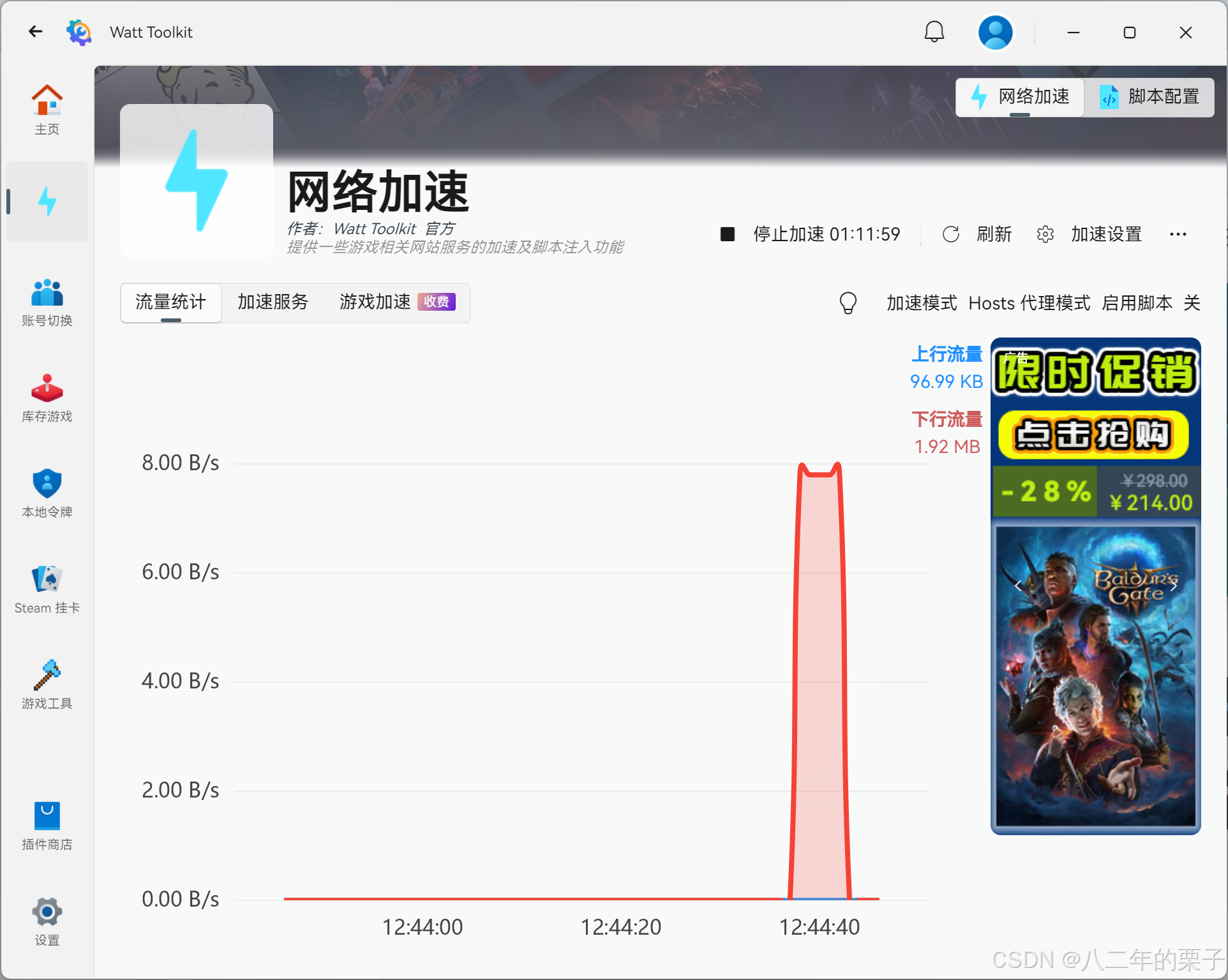Click the acceleration settings gear icon
The height and width of the screenshot is (980, 1228).
point(1045,234)
